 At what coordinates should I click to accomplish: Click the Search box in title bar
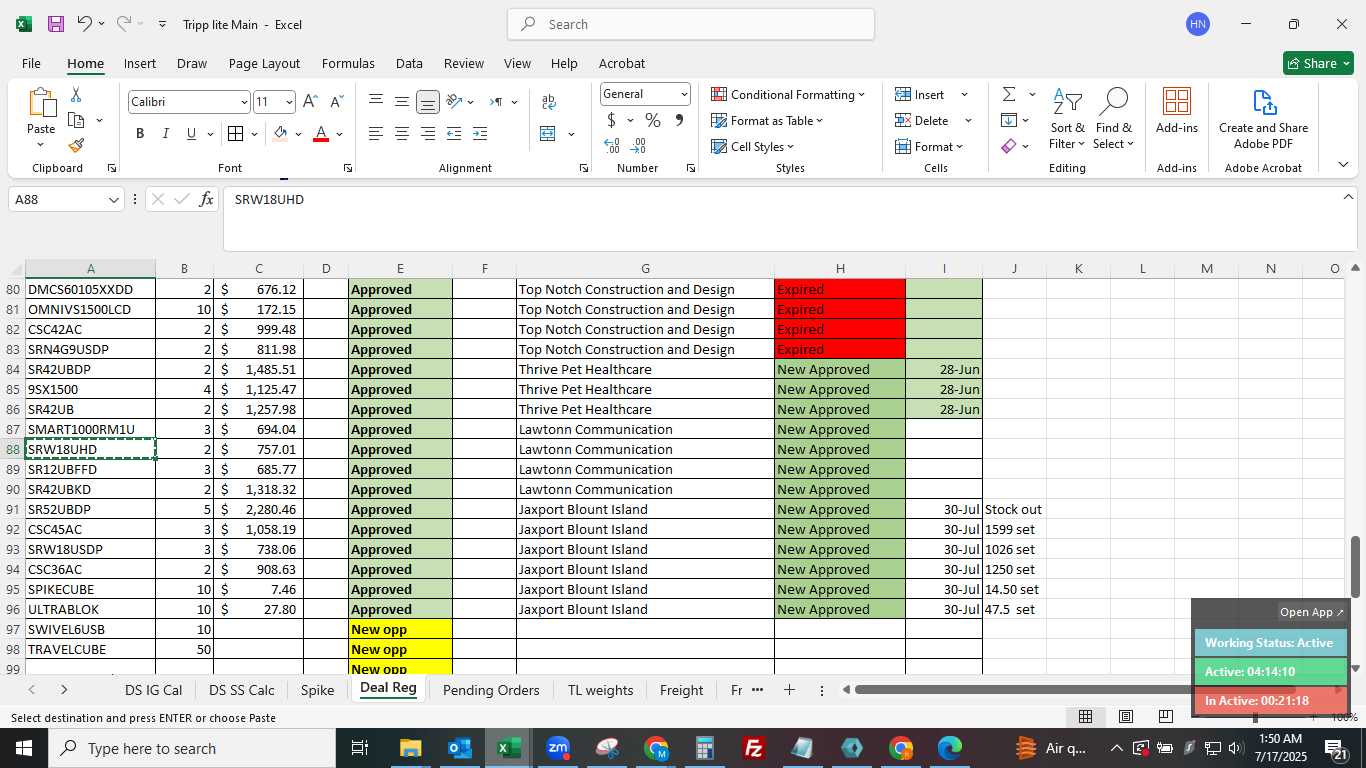691,24
